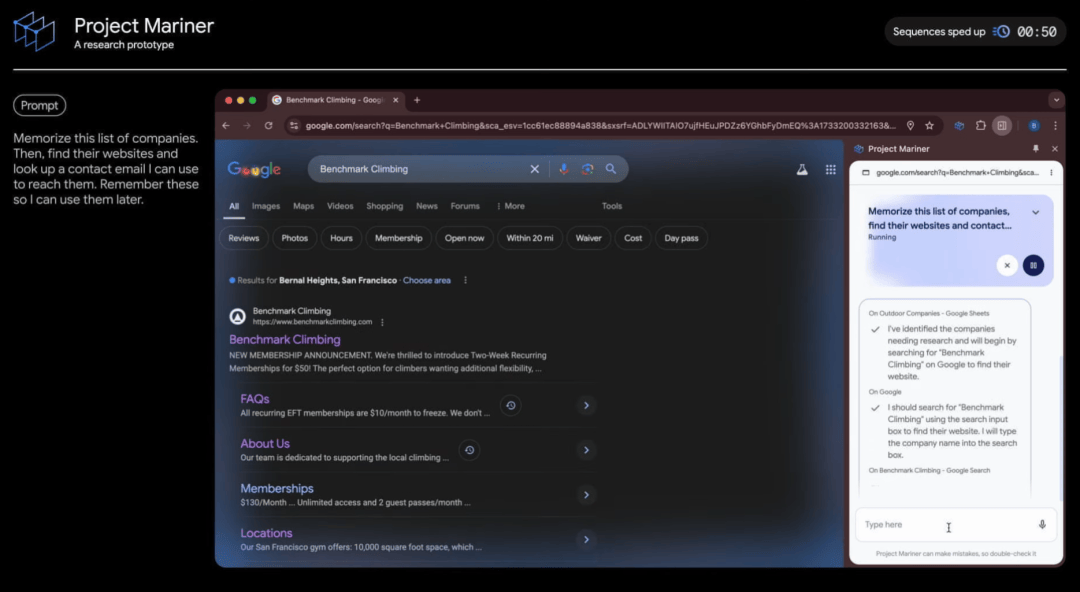Open site information icon in address bar
This screenshot has width=1080, height=592.
(x=294, y=125)
